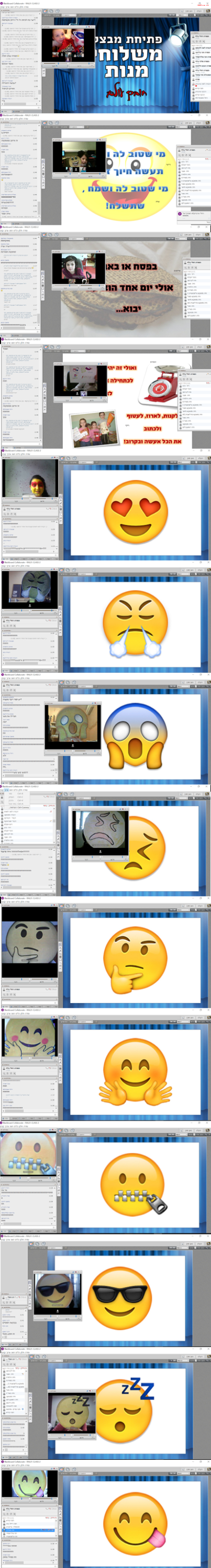Click the hugging emoji with open hands

pyautogui.click(x=136, y=1073)
